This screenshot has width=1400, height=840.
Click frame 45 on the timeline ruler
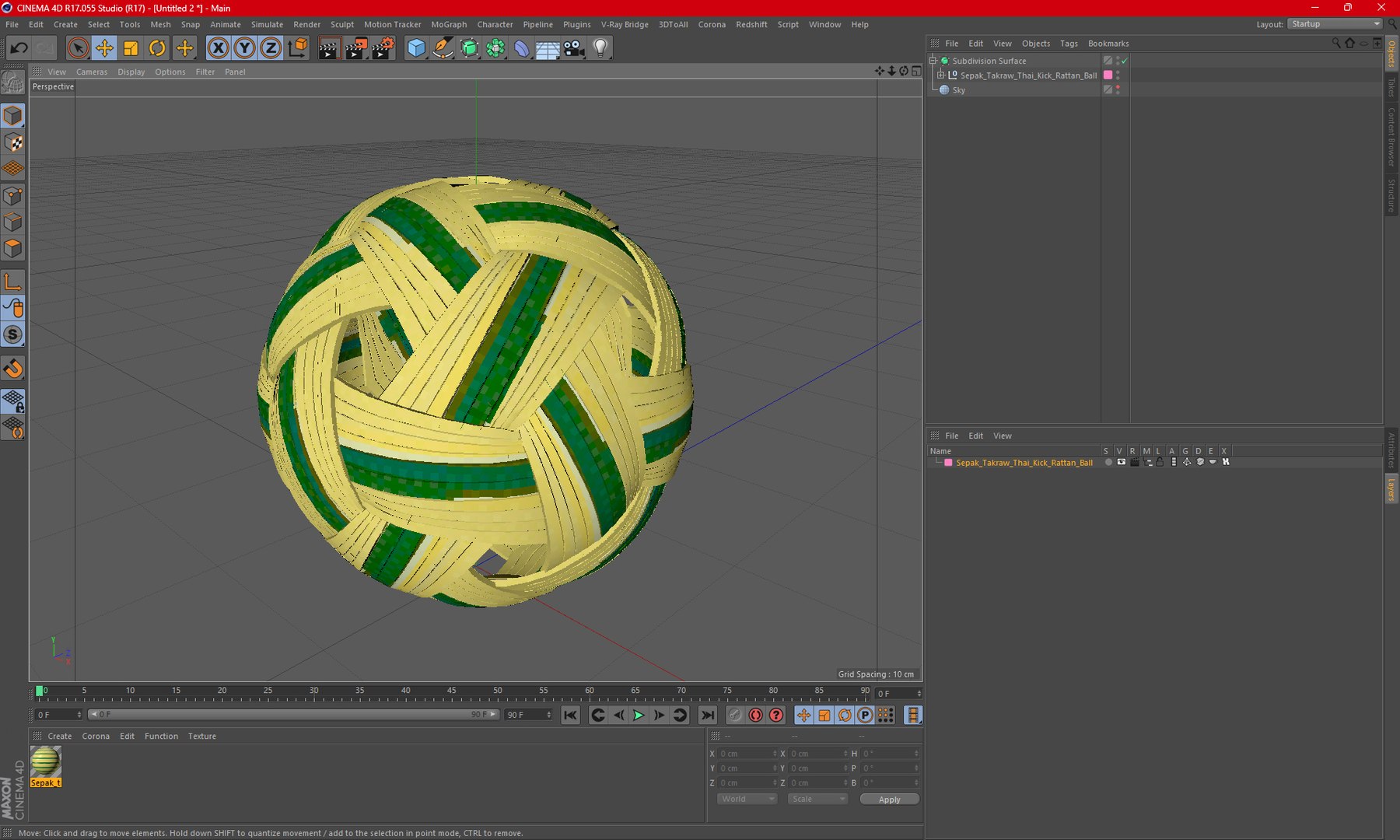point(451,691)
